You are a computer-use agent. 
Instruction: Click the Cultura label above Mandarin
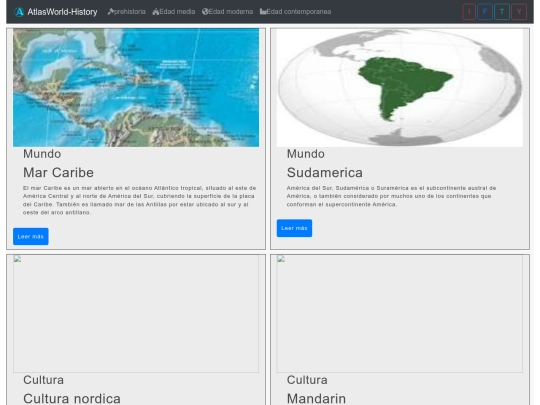307,380
